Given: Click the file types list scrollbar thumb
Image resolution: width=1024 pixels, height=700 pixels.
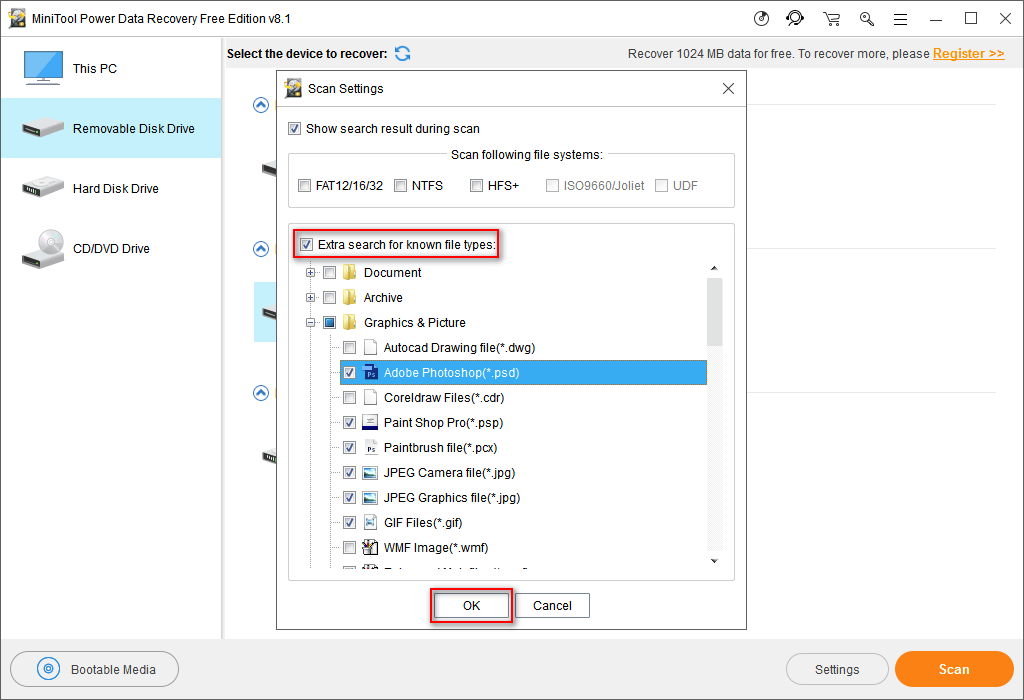Looking at the screenshot, I should point(714,311).
